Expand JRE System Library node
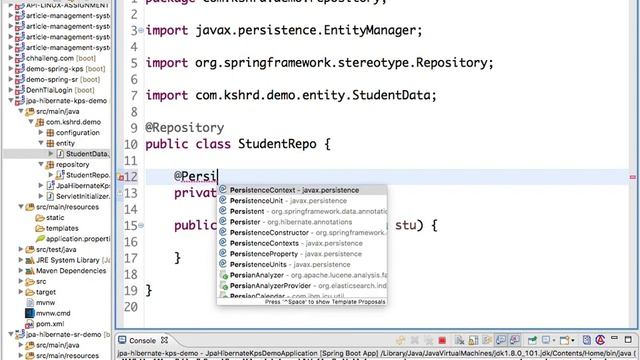 21,260
